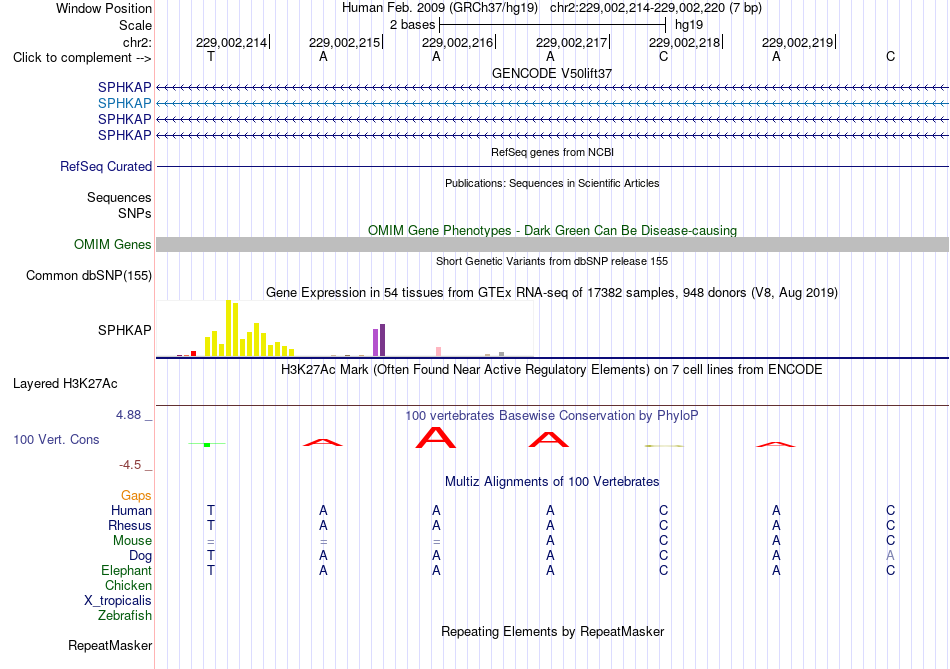
Task: Open the 100 Vert. Cons track label
Action: point(56,439)
